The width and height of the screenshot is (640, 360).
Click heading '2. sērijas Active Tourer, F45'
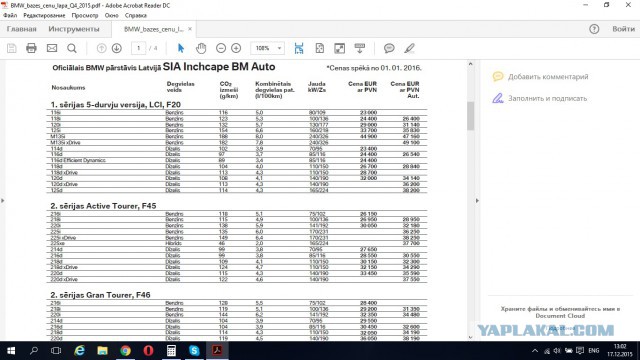point(103,206)
